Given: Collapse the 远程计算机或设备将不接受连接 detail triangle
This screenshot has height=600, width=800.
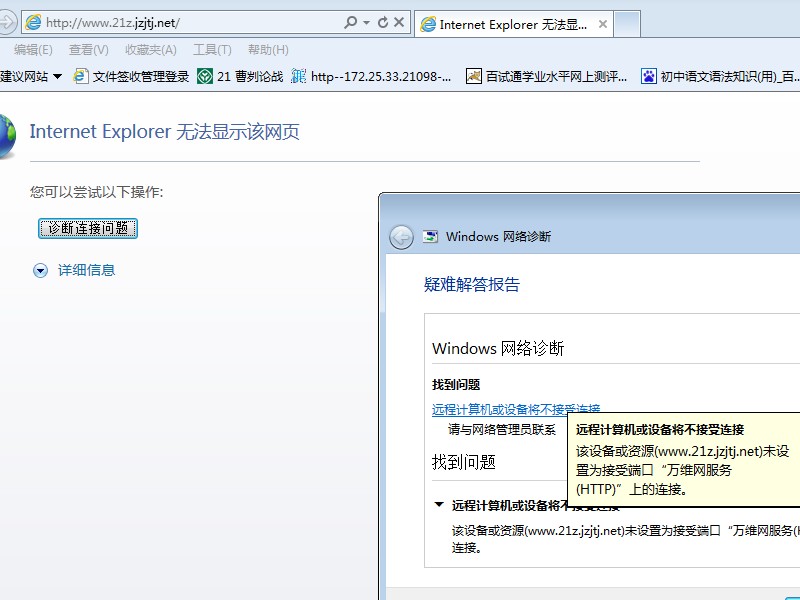Looking at the screenshot, I should (439, 506).
